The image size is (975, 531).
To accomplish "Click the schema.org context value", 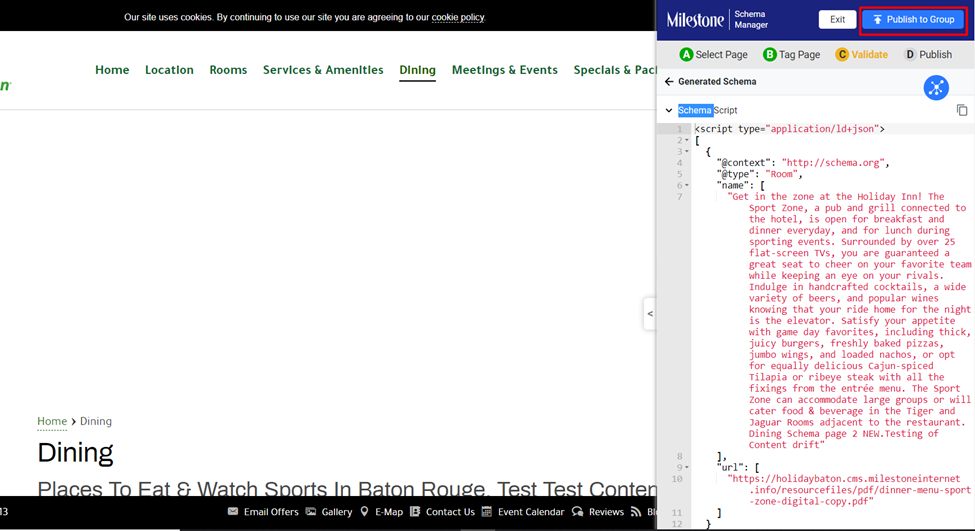I will point(833,163).
